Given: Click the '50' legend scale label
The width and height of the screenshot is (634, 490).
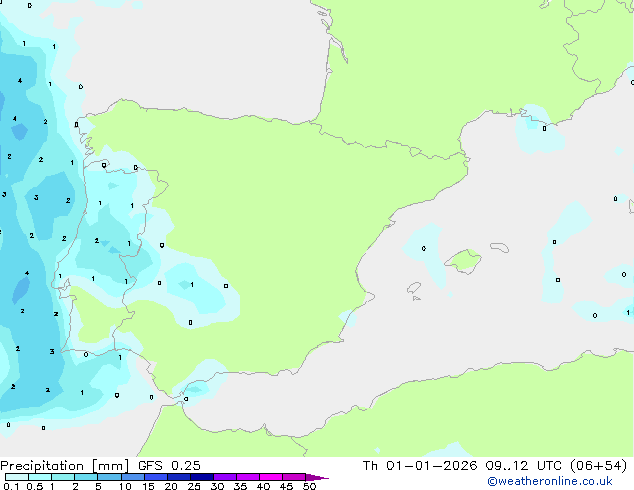Looking at the screenshot, I should [309, 486].
